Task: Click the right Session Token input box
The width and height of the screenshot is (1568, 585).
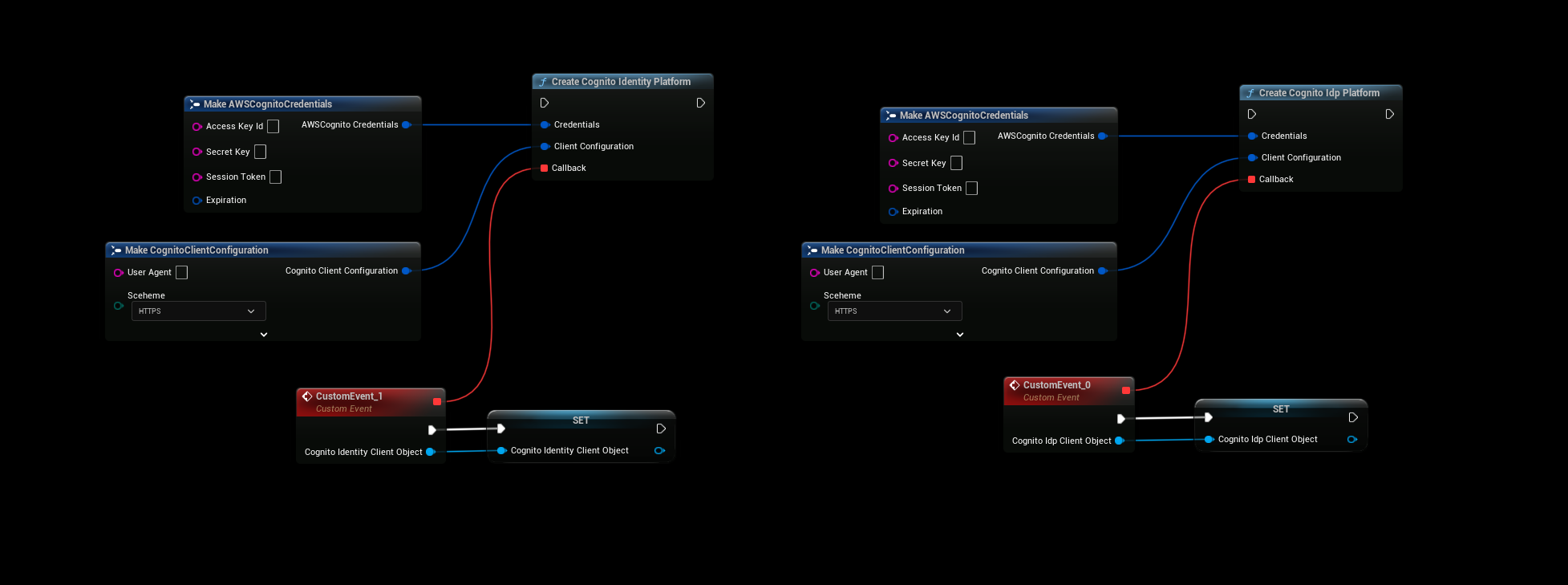Action: pos(971,188)
